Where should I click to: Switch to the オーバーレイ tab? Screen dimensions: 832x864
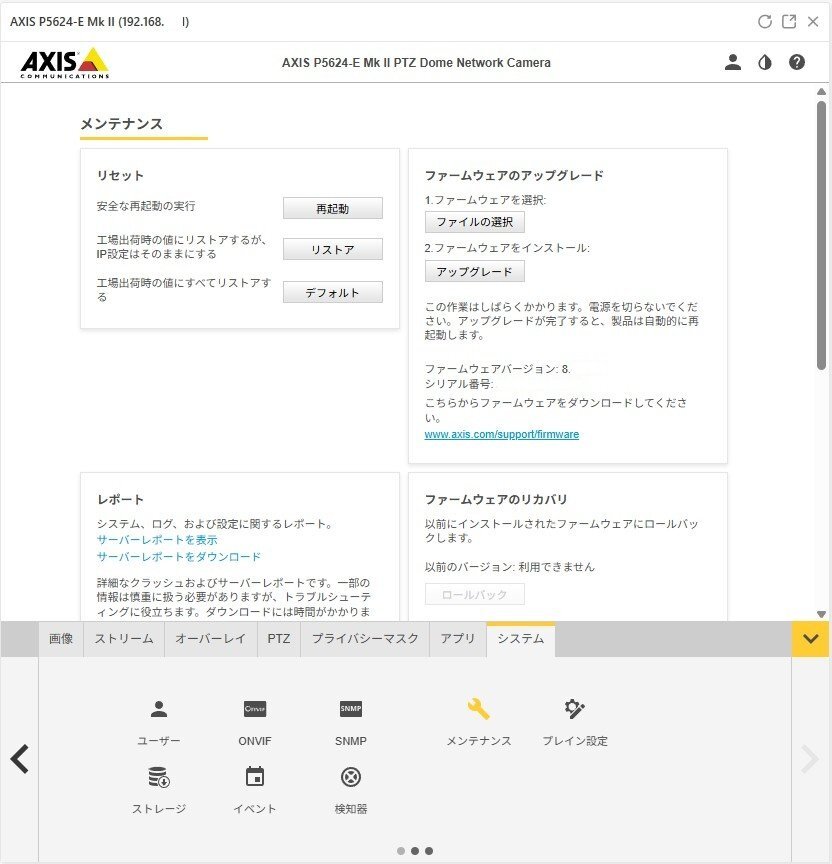coord(210,639)
